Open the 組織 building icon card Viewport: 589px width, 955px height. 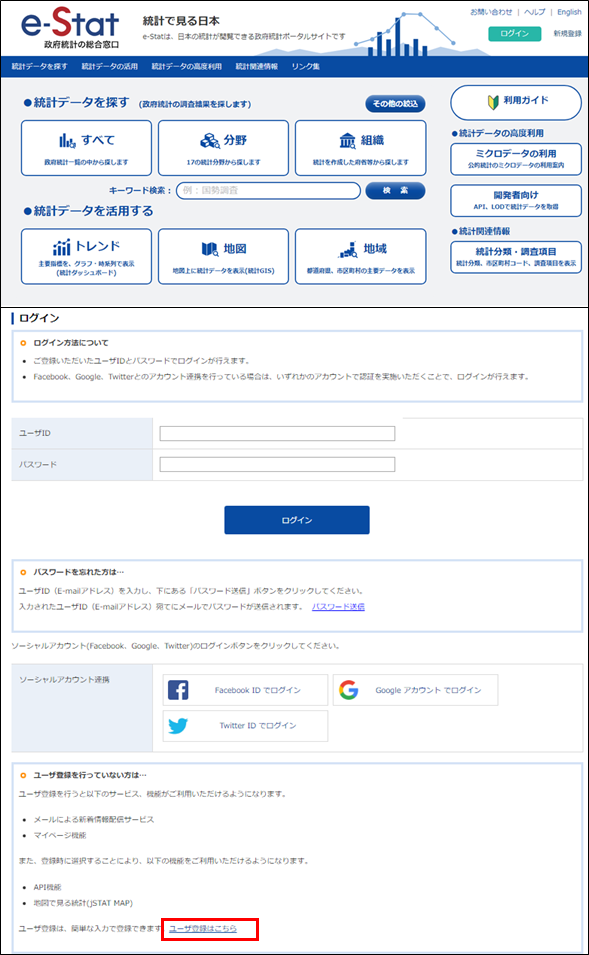point(361,148)
